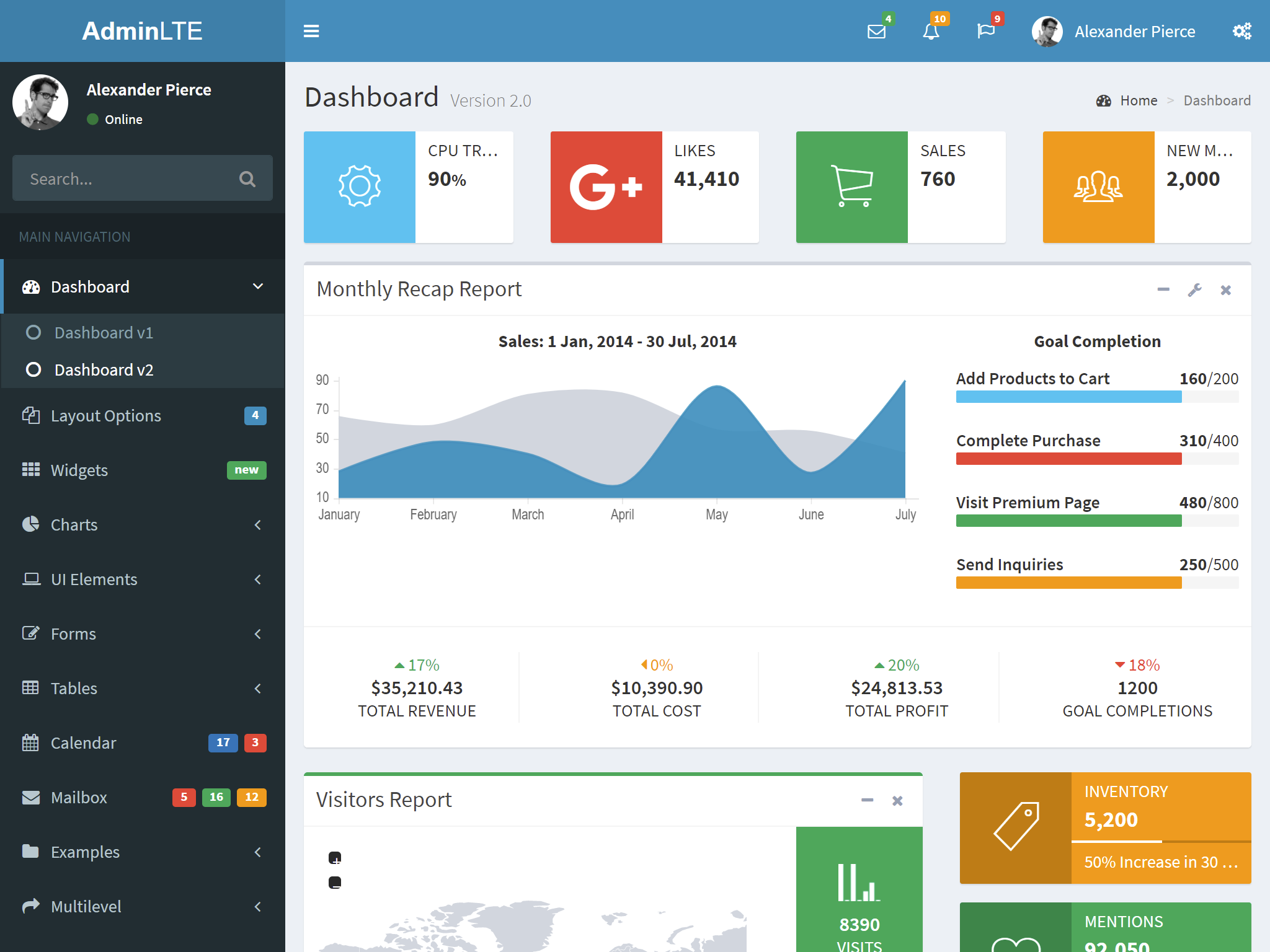Open the Forms menu item

click(x=143, y=633)
